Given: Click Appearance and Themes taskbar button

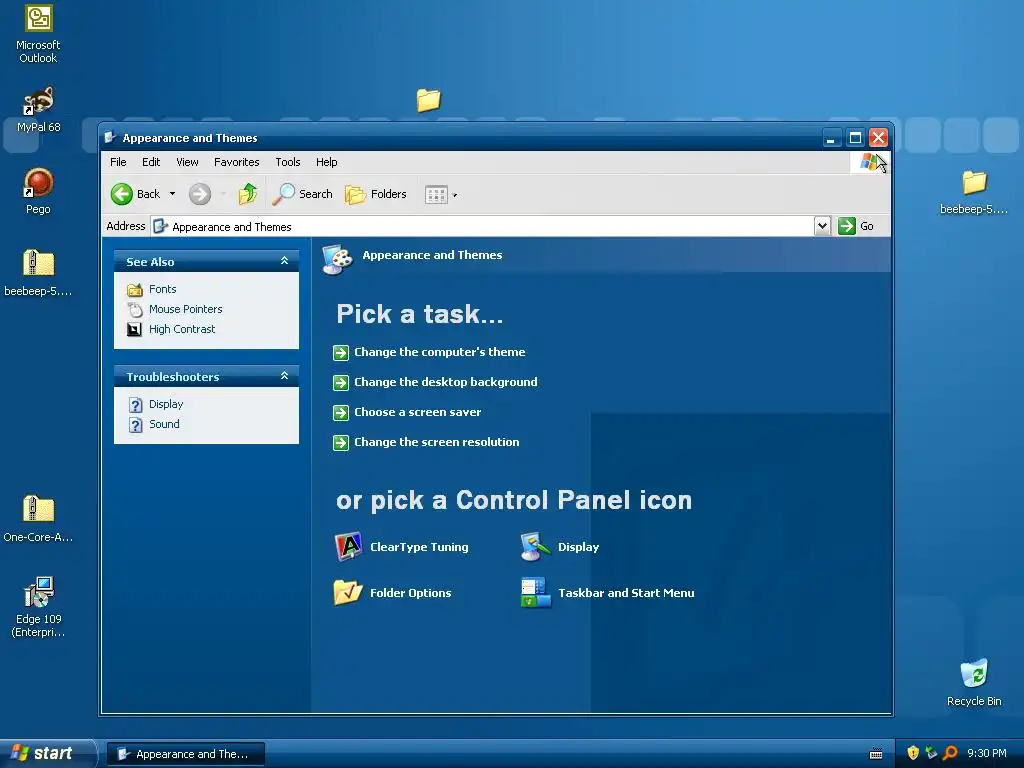Looking at the screenshot, I should tap(185, 754).
